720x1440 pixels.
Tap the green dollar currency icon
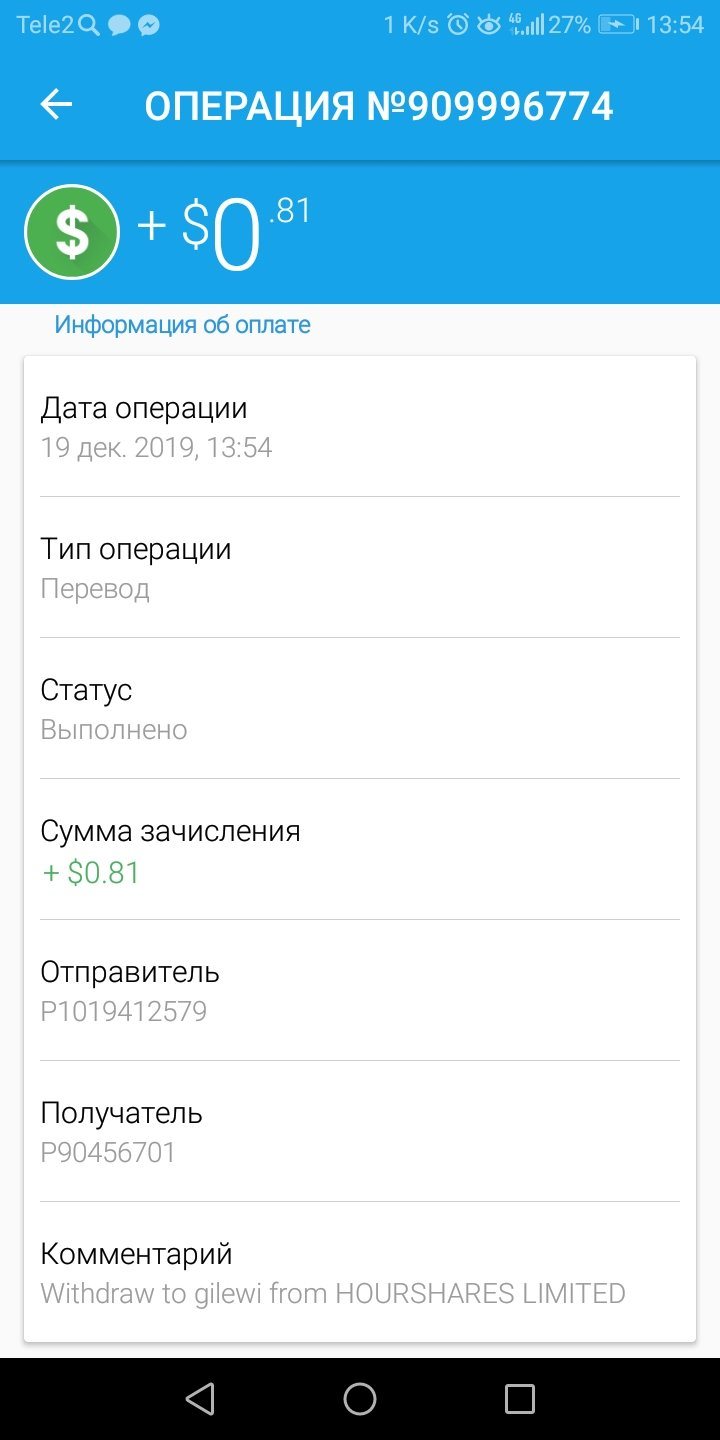[x=72, y=232]
